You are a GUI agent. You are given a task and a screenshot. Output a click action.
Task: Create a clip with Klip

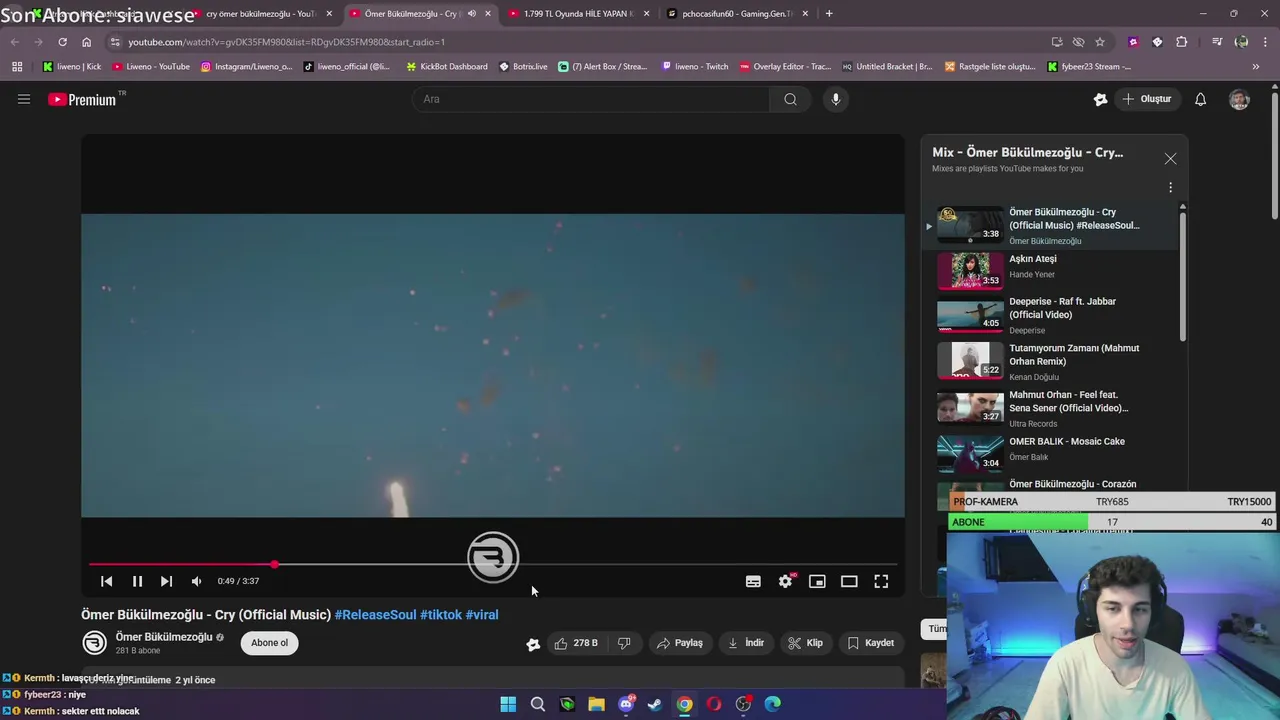click(805, 643)
